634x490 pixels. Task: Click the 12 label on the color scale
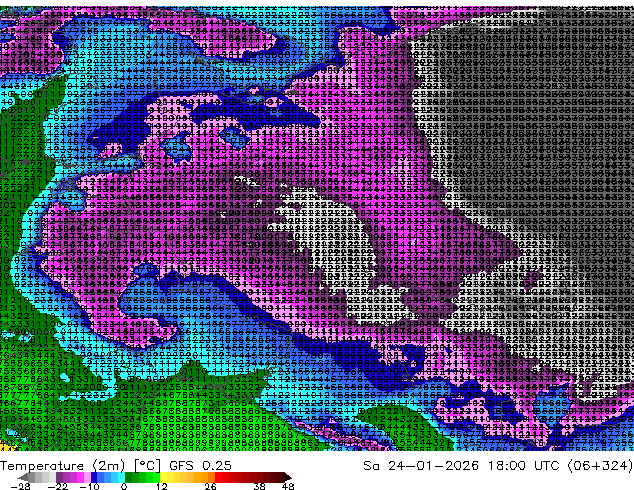click(x=162, y=486)
